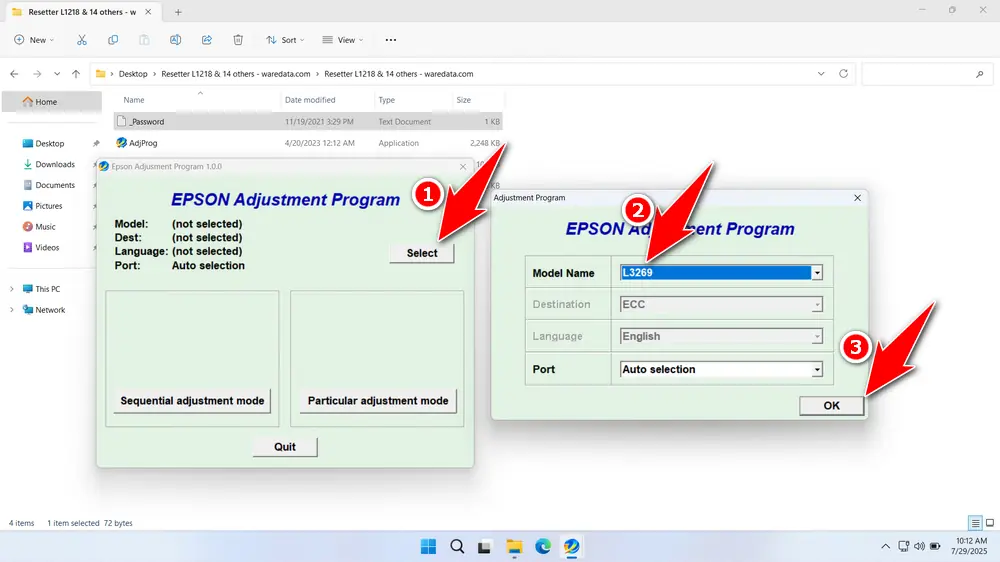Open File Explorer from taskbar

click(x=514, y=547)
